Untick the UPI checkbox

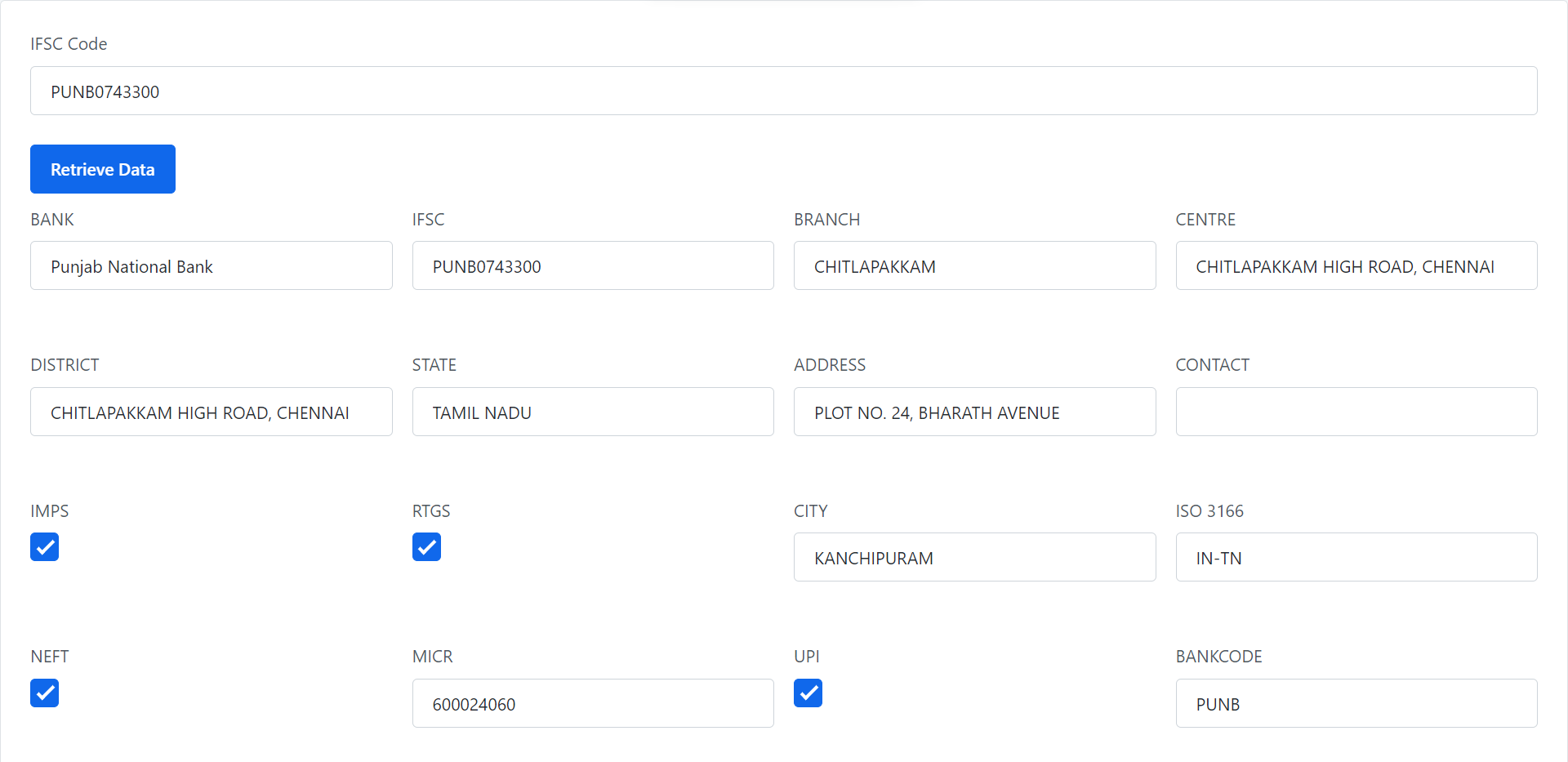(808, 693)
